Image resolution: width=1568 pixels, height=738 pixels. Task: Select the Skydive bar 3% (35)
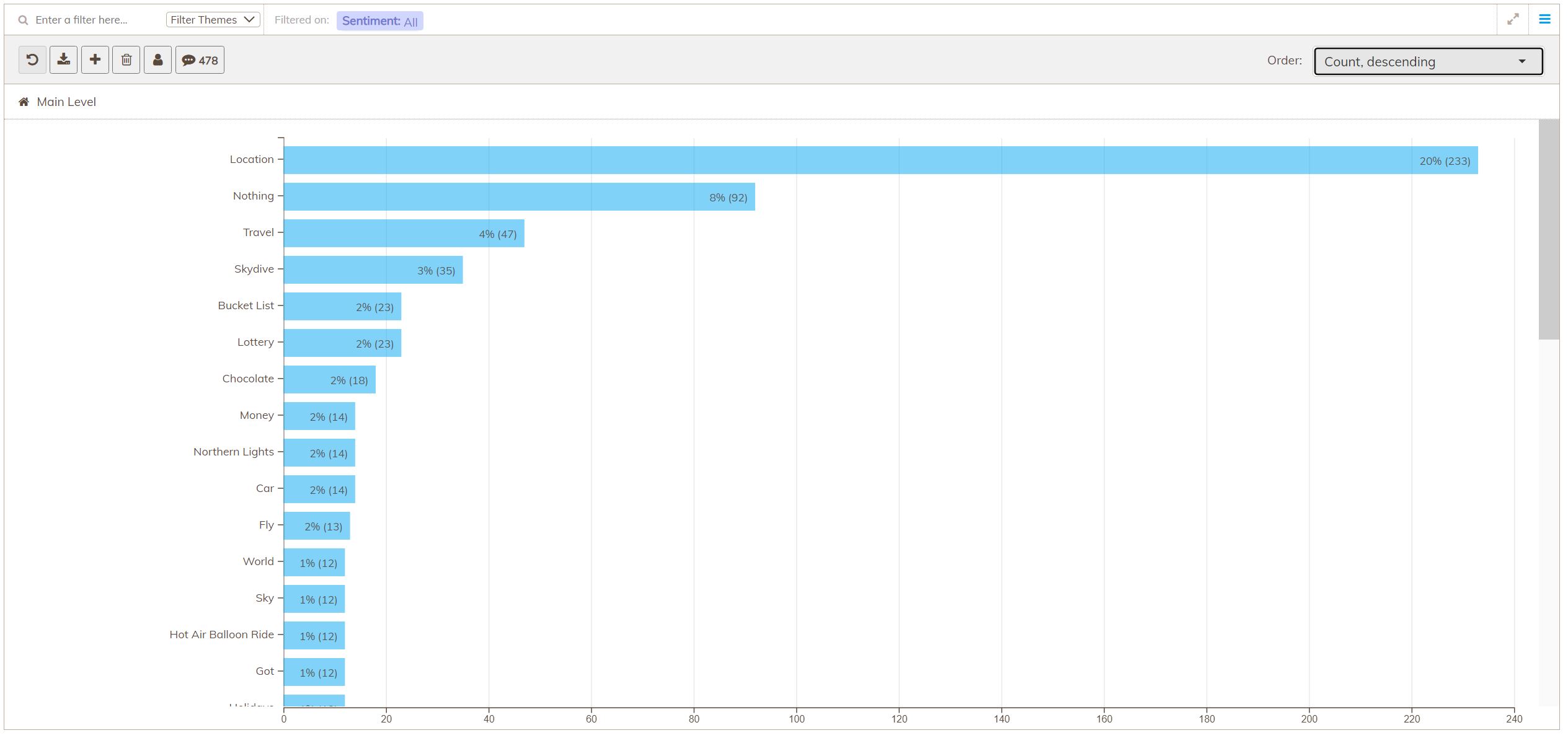tap(373, 270)
